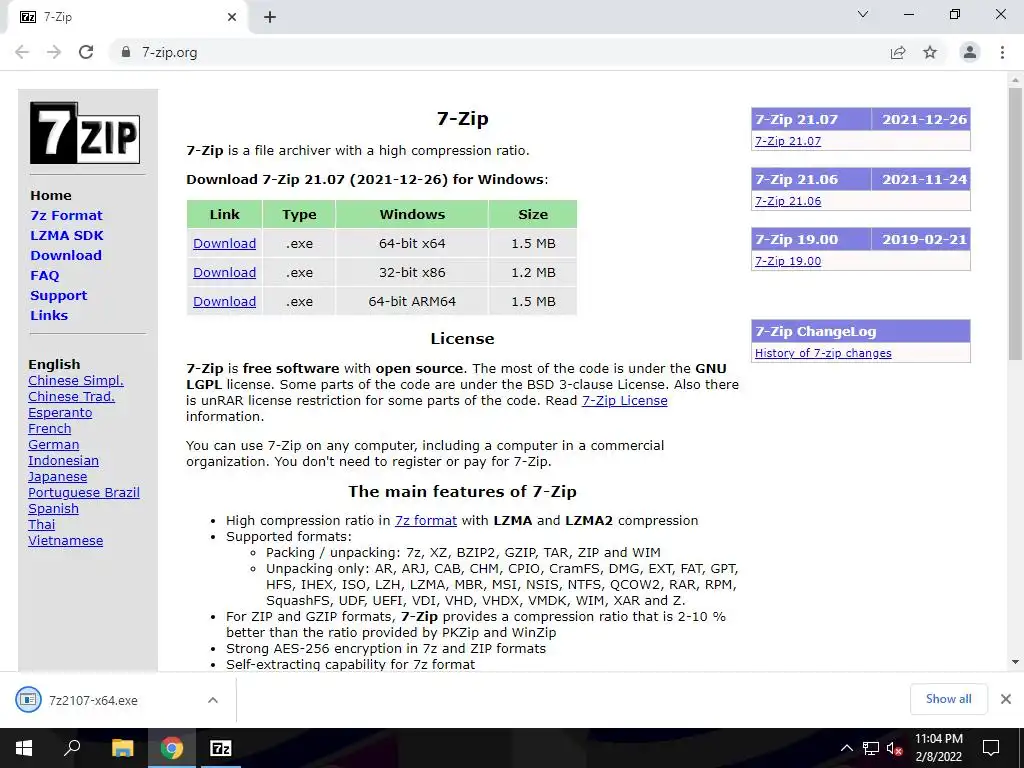Open the tab search chevron
Viewport: 1024px width, 768px height.
tap(863, 14)
